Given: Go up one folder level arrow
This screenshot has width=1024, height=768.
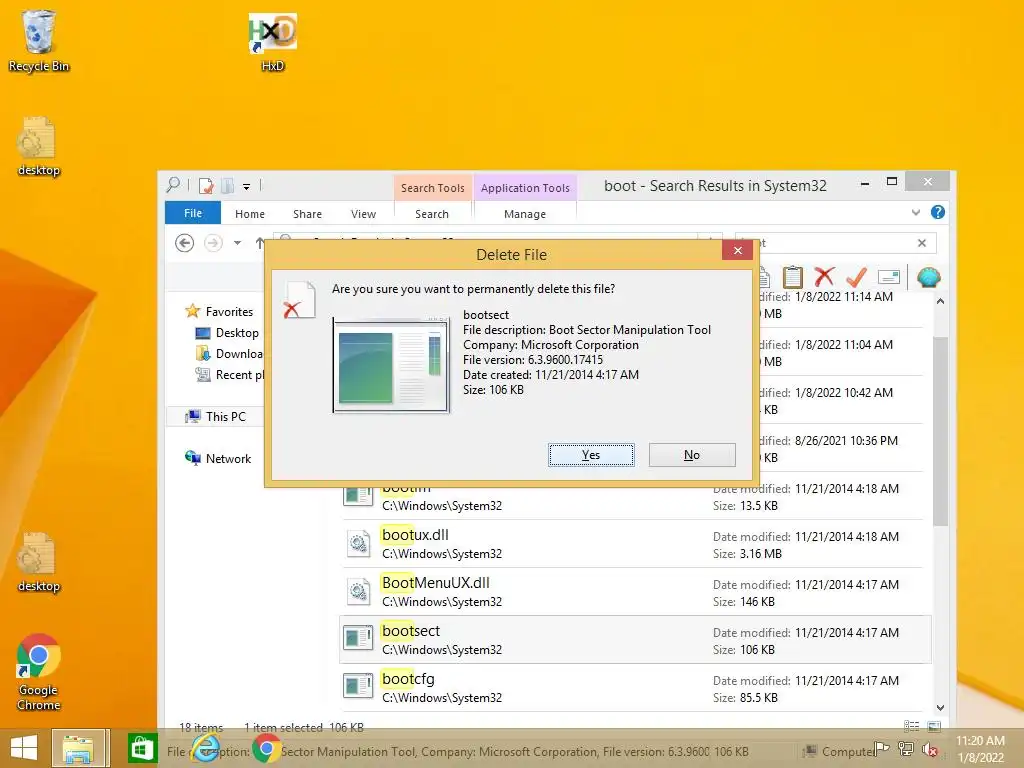Looking at the screenshot, I should tap(260, 243).
